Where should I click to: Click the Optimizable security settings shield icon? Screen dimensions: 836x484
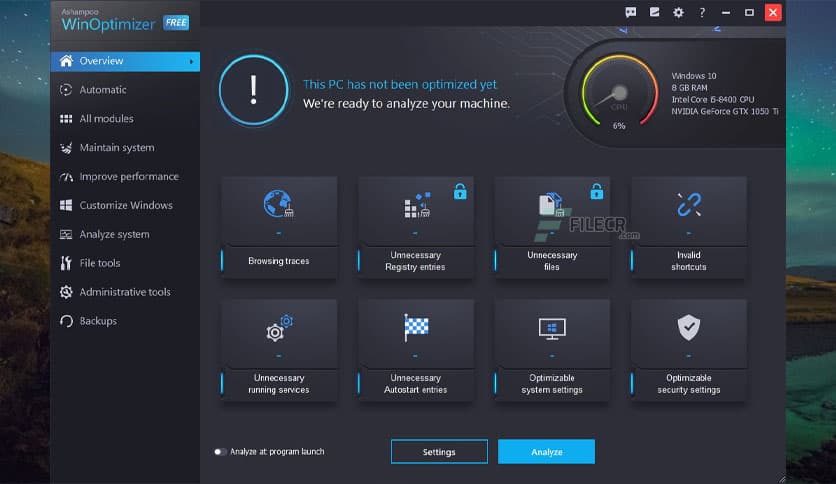coord(689,327)
